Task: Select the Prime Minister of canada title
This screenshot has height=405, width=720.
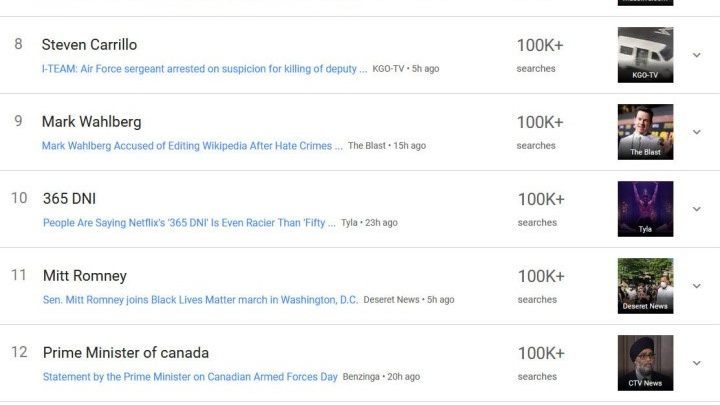Action: click(126, 353)
